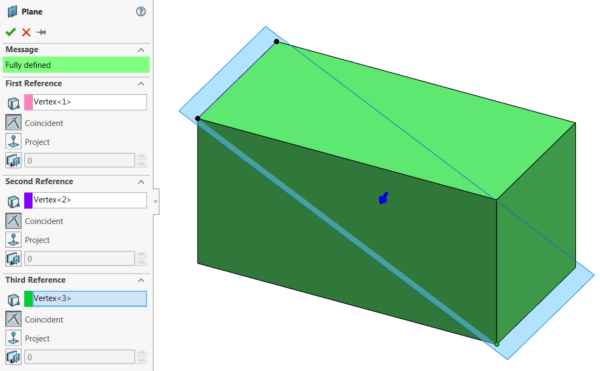Open help via the question mark icon
This screenshot has height=371, width=600.
pos(141,11)
